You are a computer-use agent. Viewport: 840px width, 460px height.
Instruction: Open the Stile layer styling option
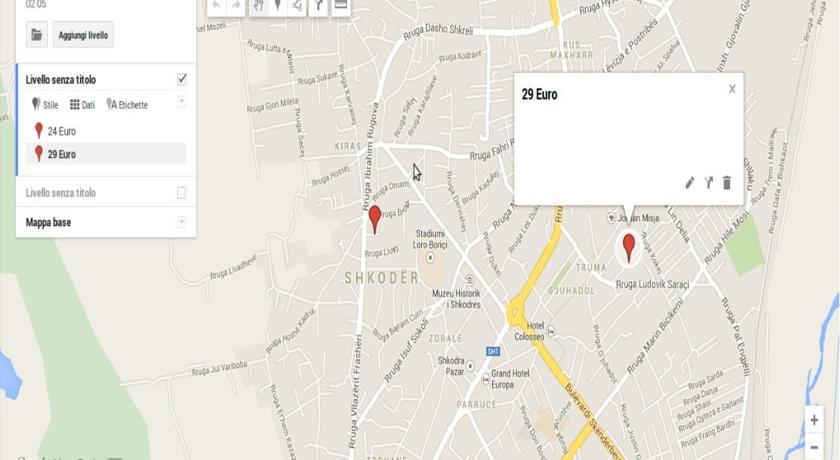click(x=45, y=104)
